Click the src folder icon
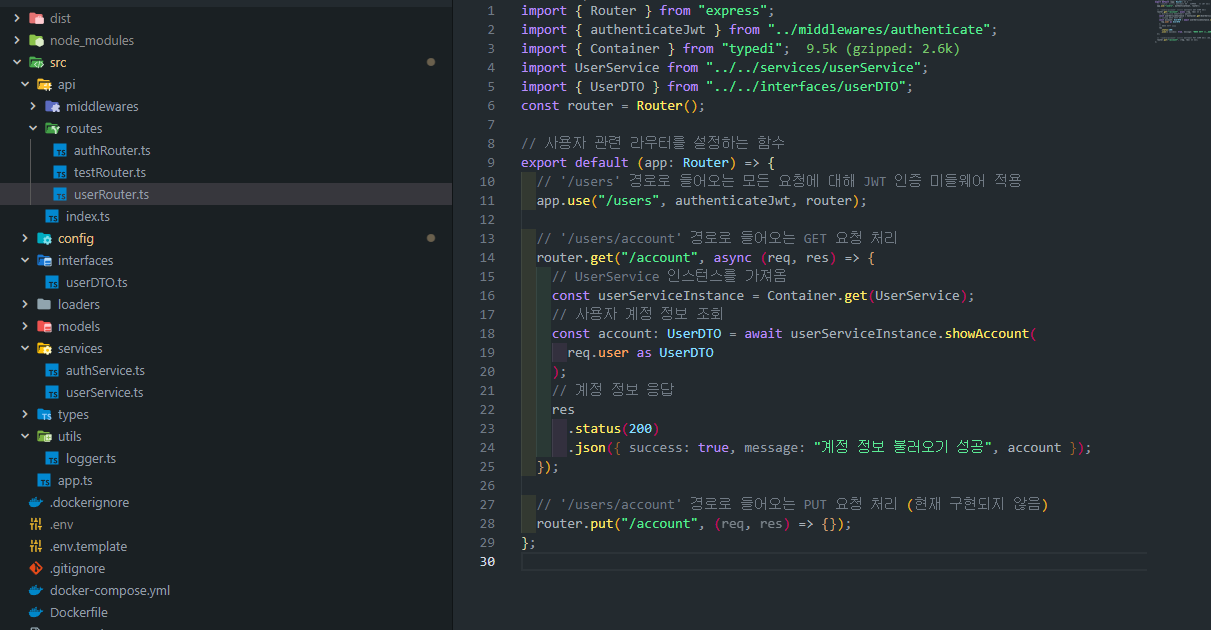Image resolution: width=1211 pixels, height=630 pixels. click(x=37, y=62)
